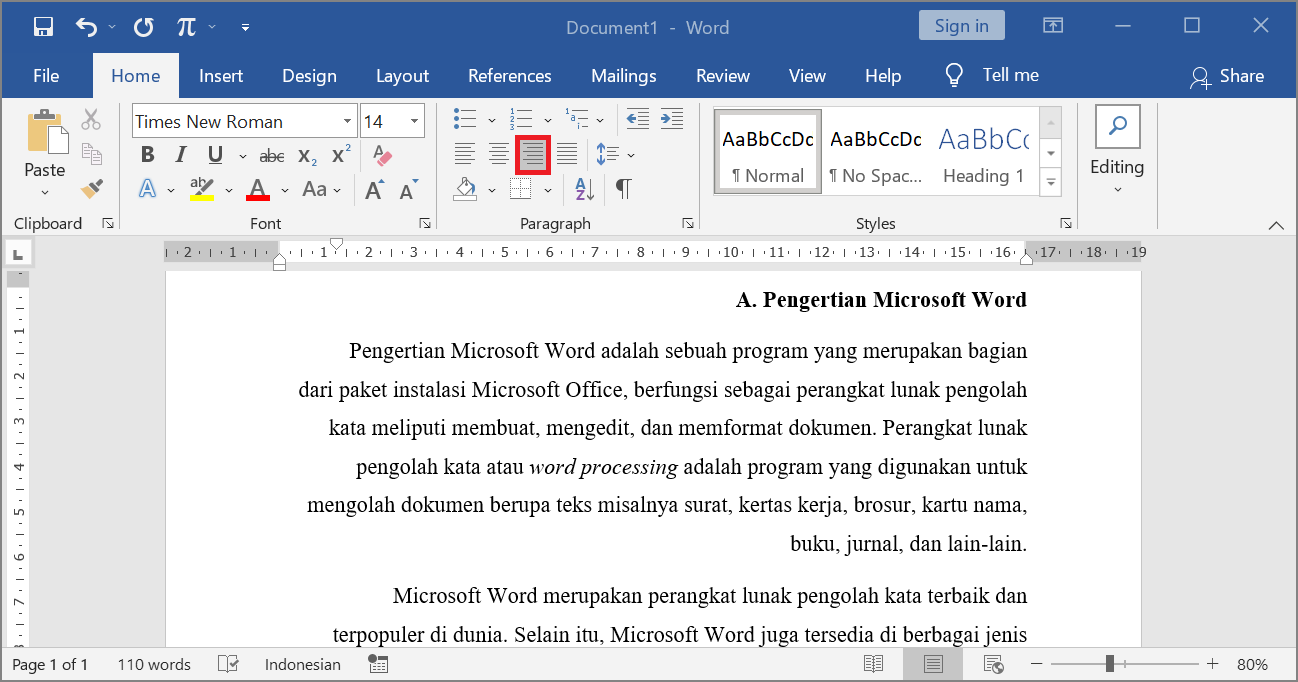Undo the last action
The image size is (1298, 682).
pos(87,27)
